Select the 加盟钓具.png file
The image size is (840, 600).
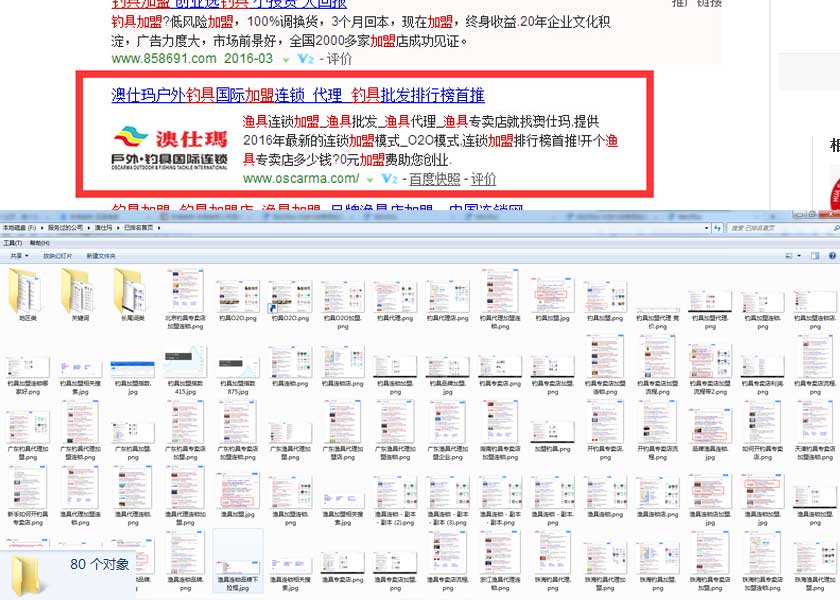click(x=552, y=435)
